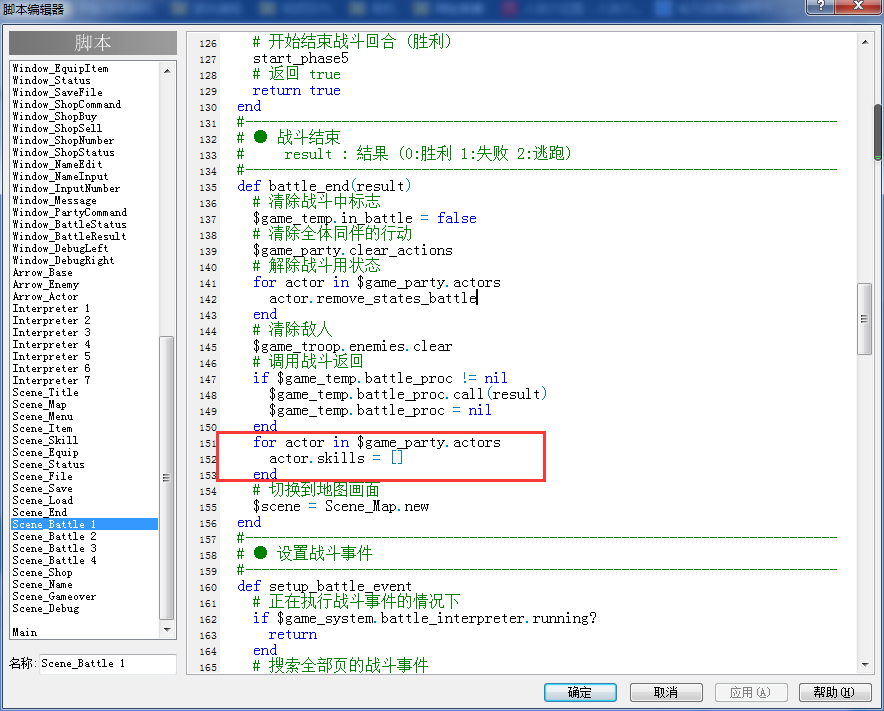884x711 pixels.
Task: Click the script list vertical scrollbar thumb
Action: coord(166,478)
